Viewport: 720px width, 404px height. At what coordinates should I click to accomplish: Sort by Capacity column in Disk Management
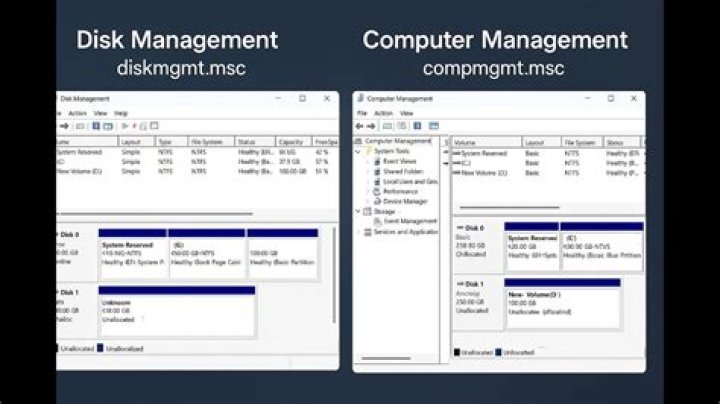click(x=293, y=142)
